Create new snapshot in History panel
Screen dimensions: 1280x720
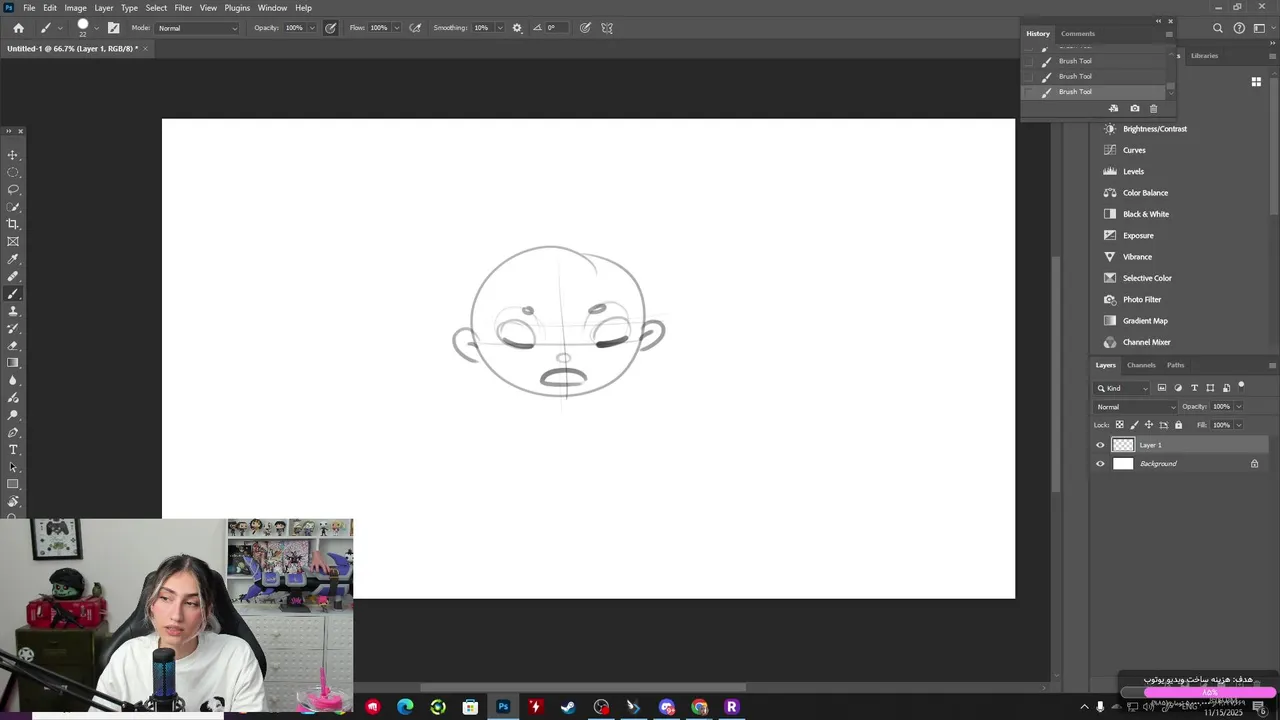pos(1134,108)
